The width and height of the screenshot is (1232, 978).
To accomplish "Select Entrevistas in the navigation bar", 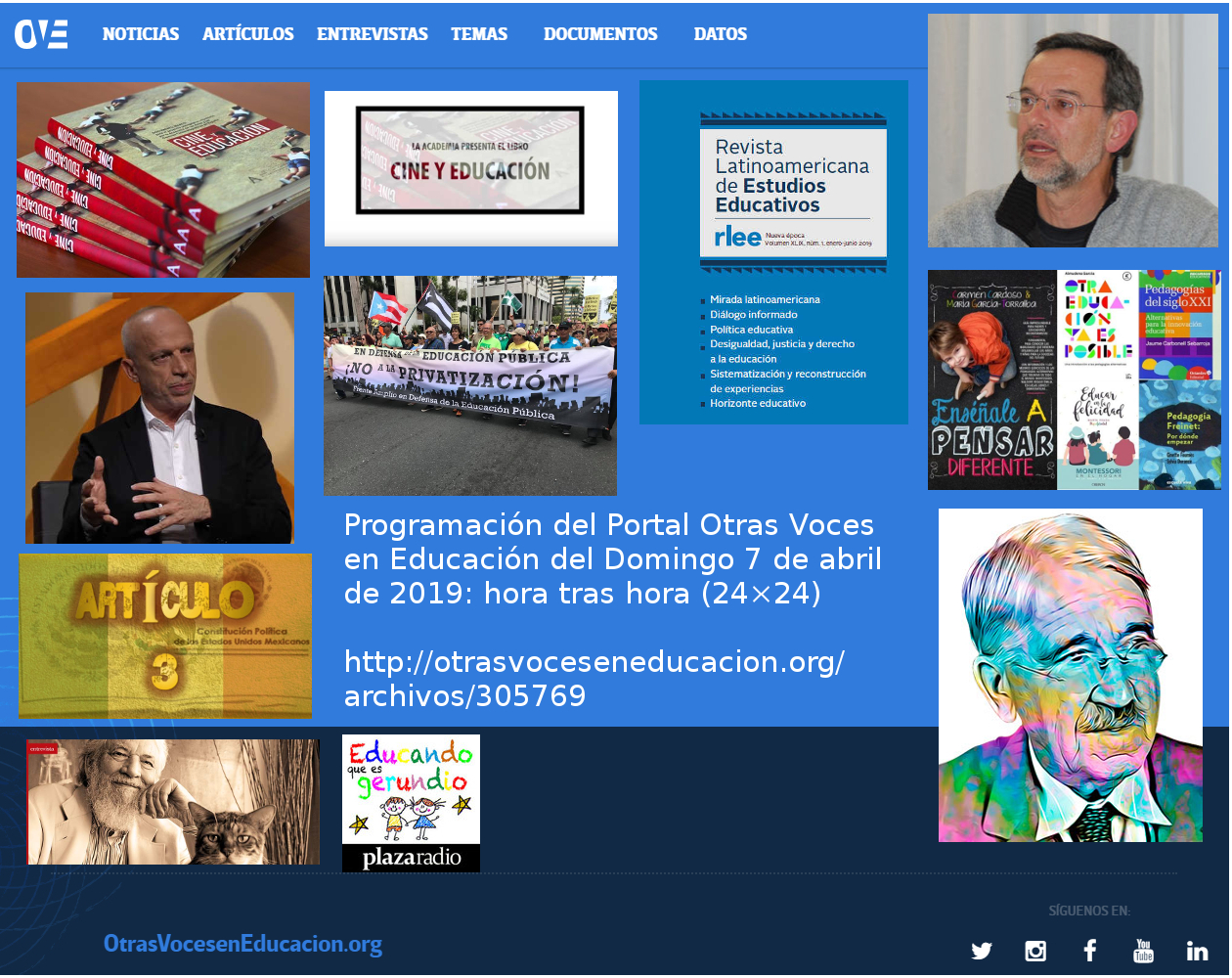I will tap(373, 34).
